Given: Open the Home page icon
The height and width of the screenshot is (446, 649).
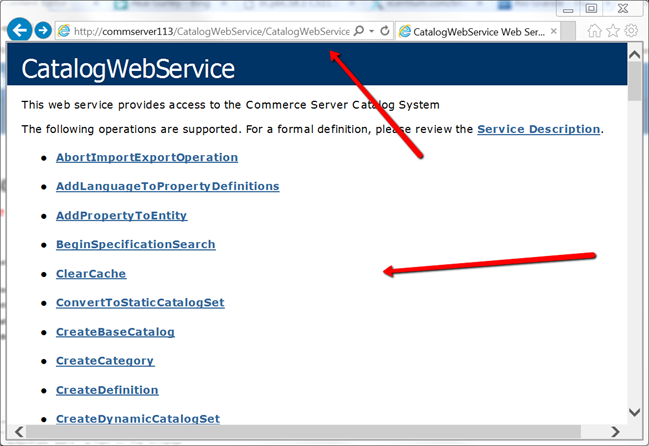Looking at the screenshot, I should coord(594,31).
